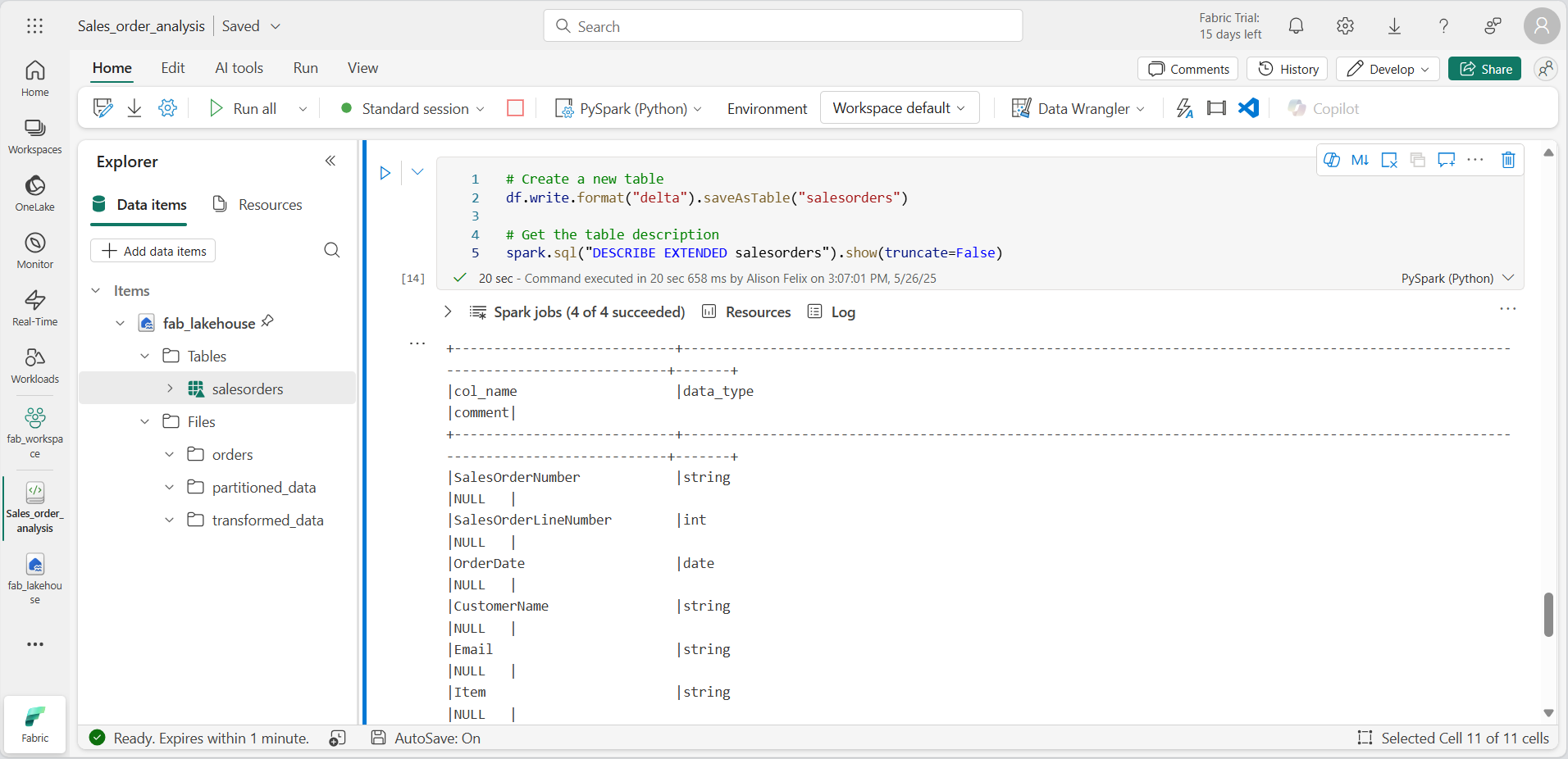Open the View ribbon tab

click(x=362, y=68)
